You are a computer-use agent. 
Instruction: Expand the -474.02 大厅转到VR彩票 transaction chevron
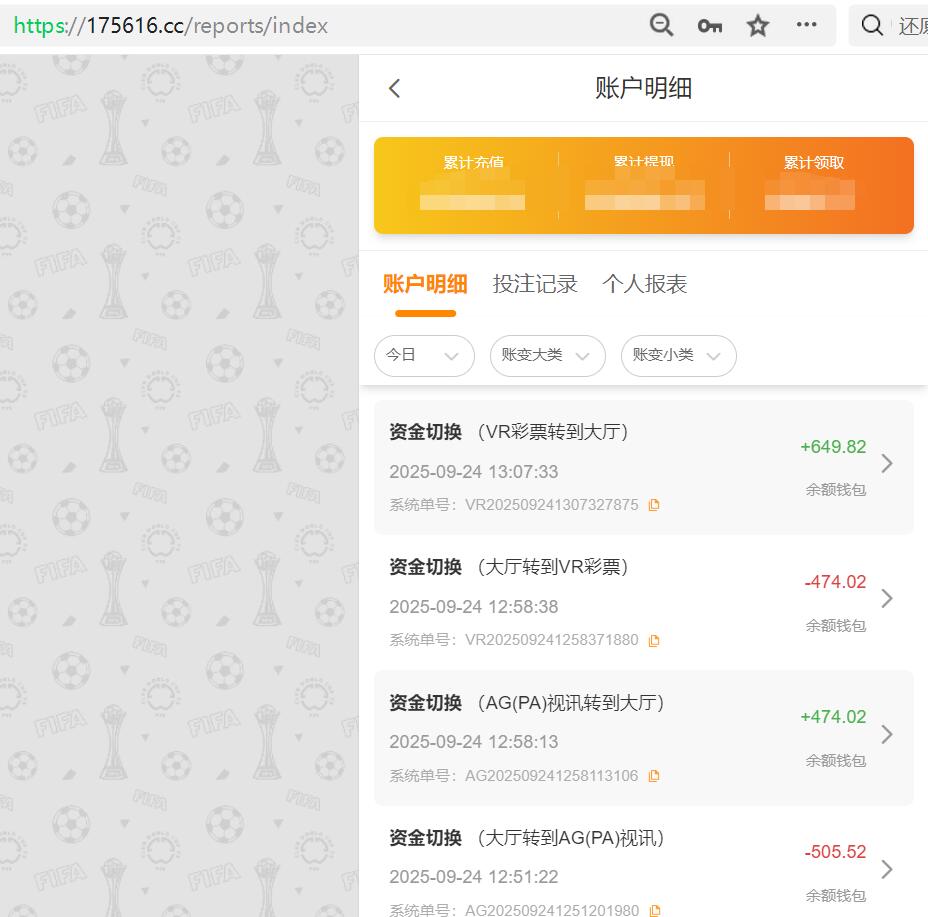(x=887, y=598)
